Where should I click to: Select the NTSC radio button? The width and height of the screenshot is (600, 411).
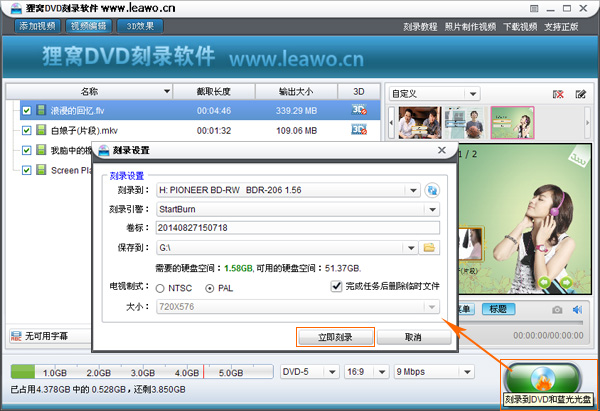pyautogui.click(x=160, y=289)
